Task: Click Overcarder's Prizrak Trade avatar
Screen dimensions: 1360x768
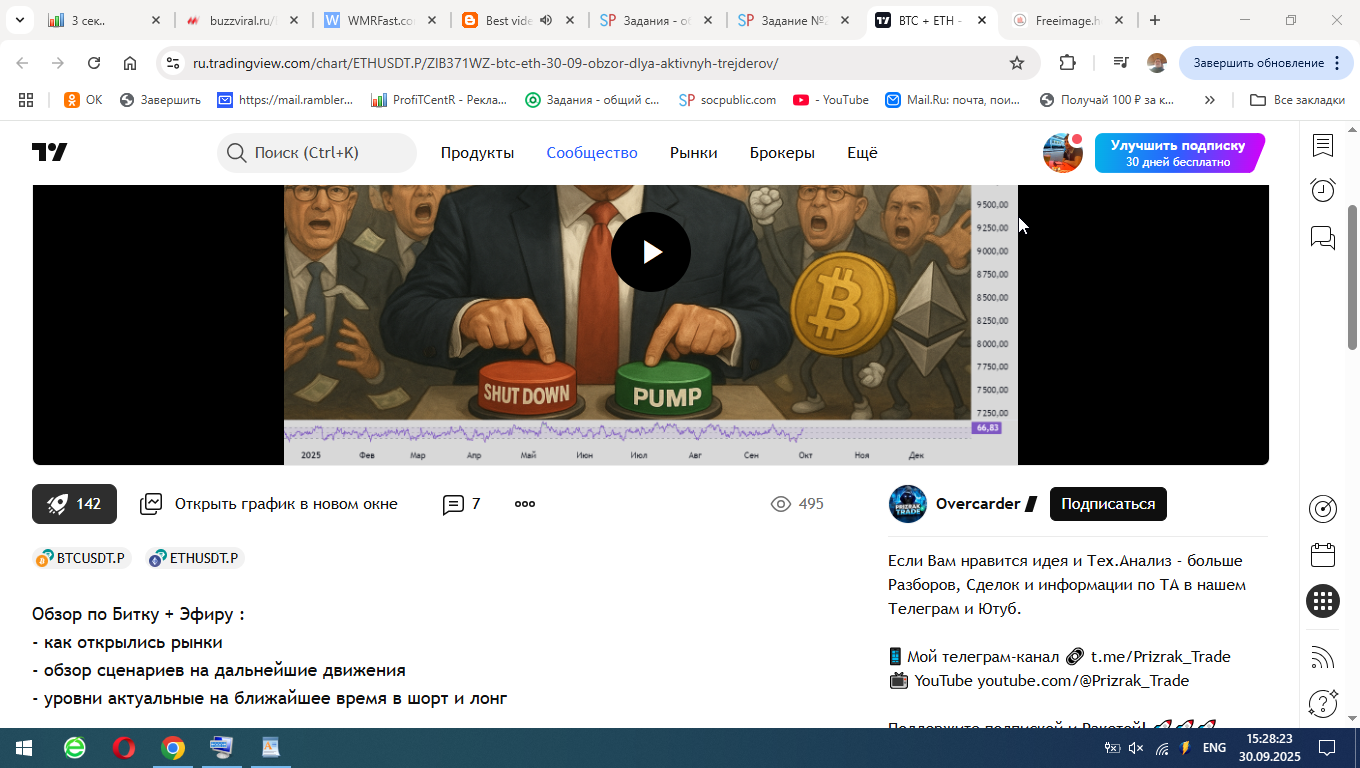Action: pos(908,504)
